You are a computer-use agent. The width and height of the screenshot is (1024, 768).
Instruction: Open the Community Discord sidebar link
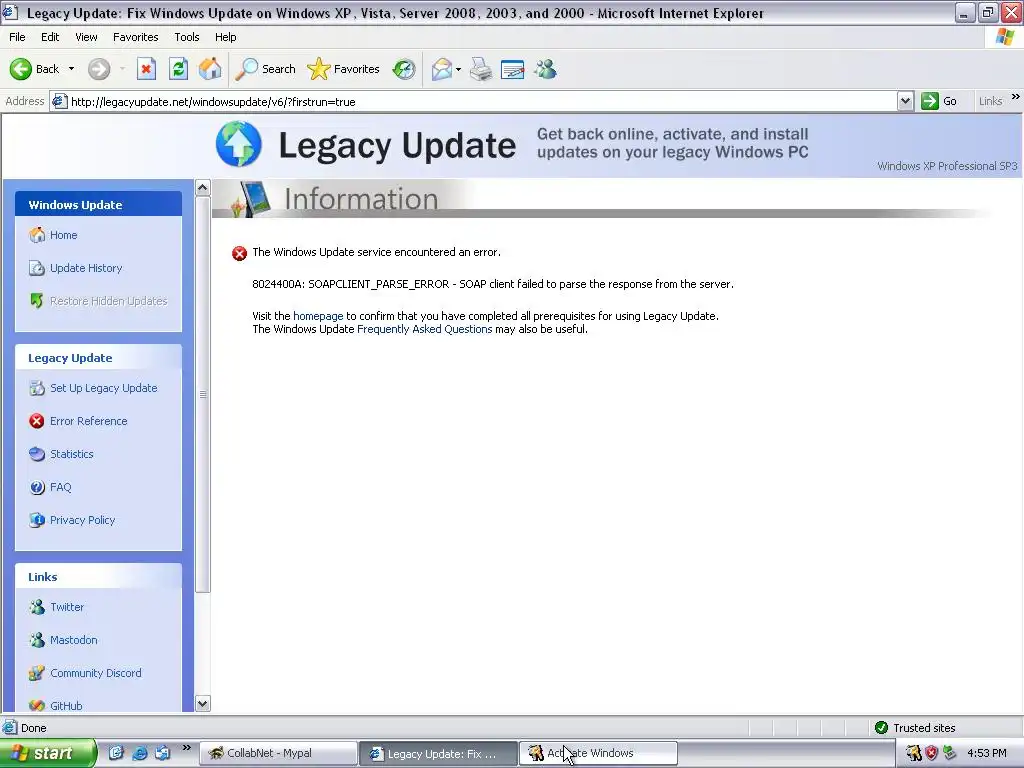95,673
